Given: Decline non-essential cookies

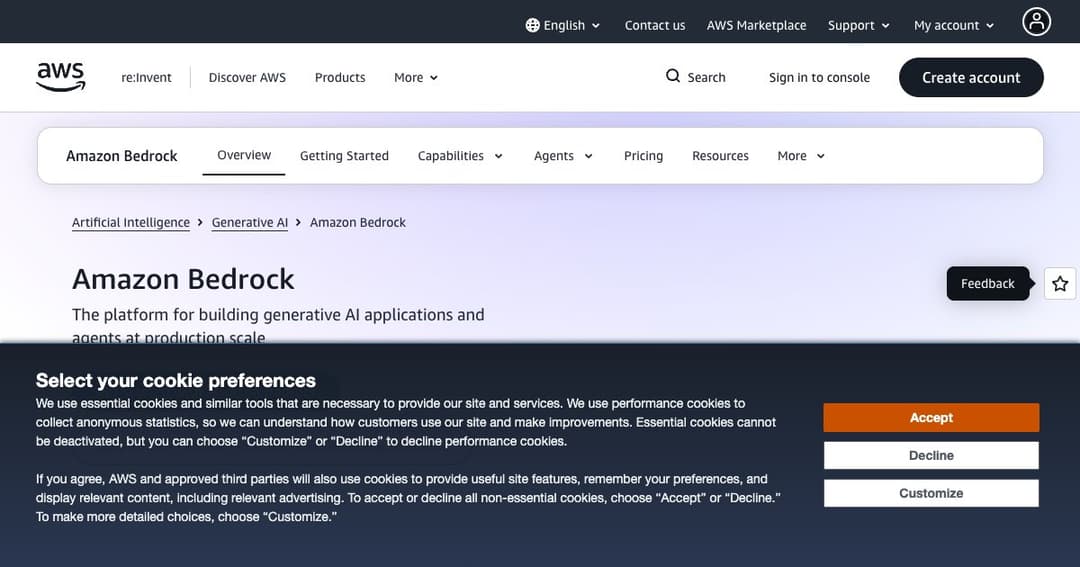Looking at the screenshot, I should click(x=931, y=455).
